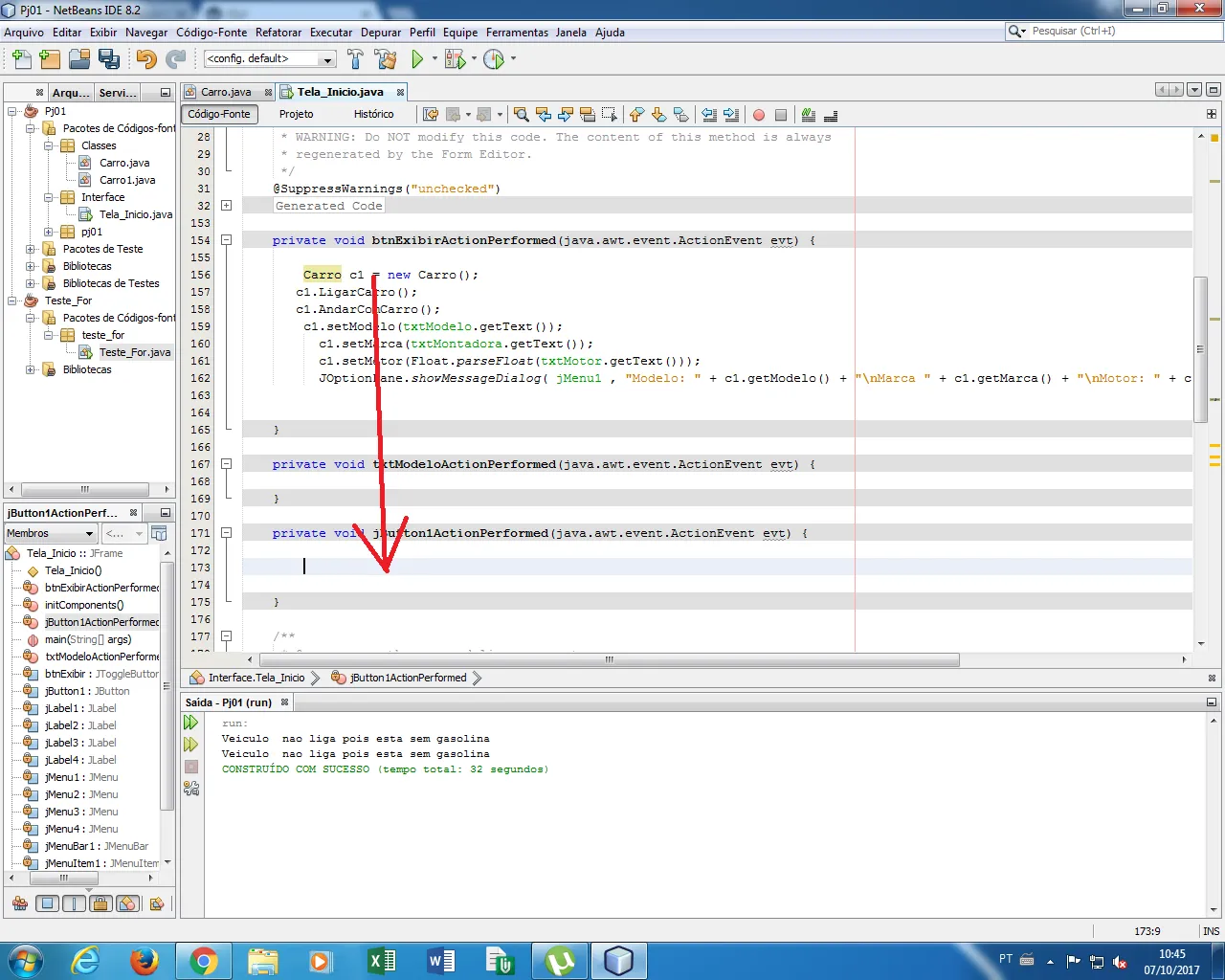Select jButton1 : JButton in Navigator members
1225x980 pixels.
[87, 691]
